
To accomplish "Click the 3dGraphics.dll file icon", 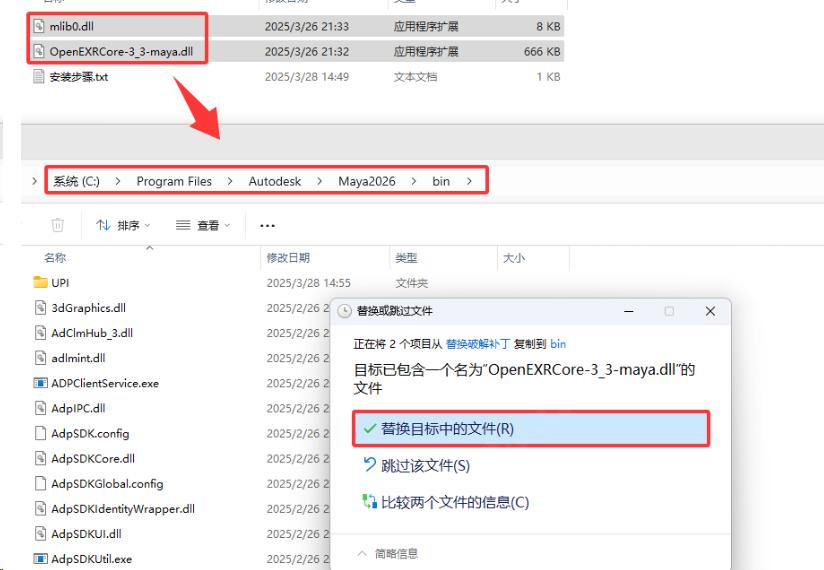I will [x=40, y=307].
